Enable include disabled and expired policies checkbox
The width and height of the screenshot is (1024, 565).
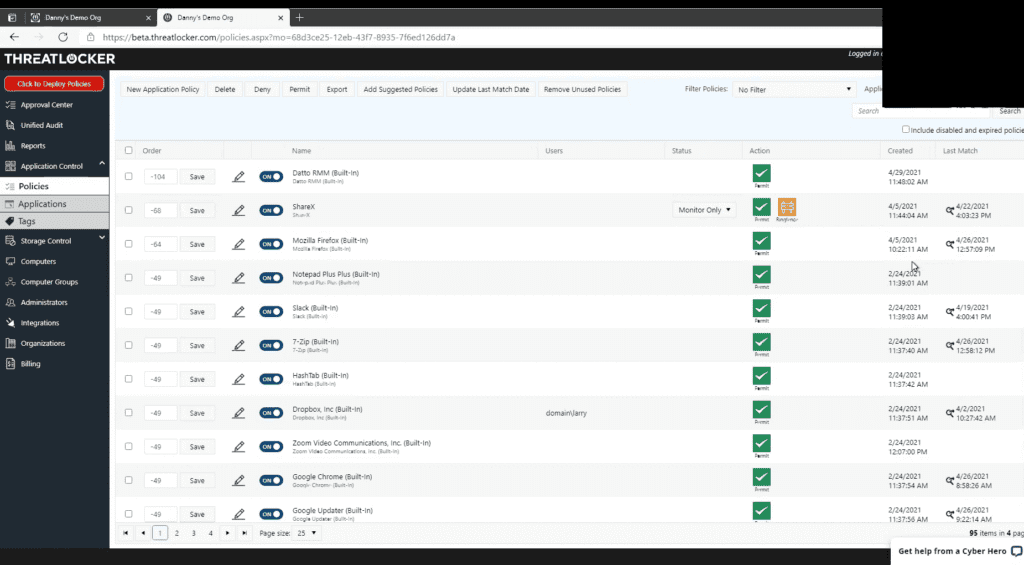pyautogui.click(x=906, y=129)
